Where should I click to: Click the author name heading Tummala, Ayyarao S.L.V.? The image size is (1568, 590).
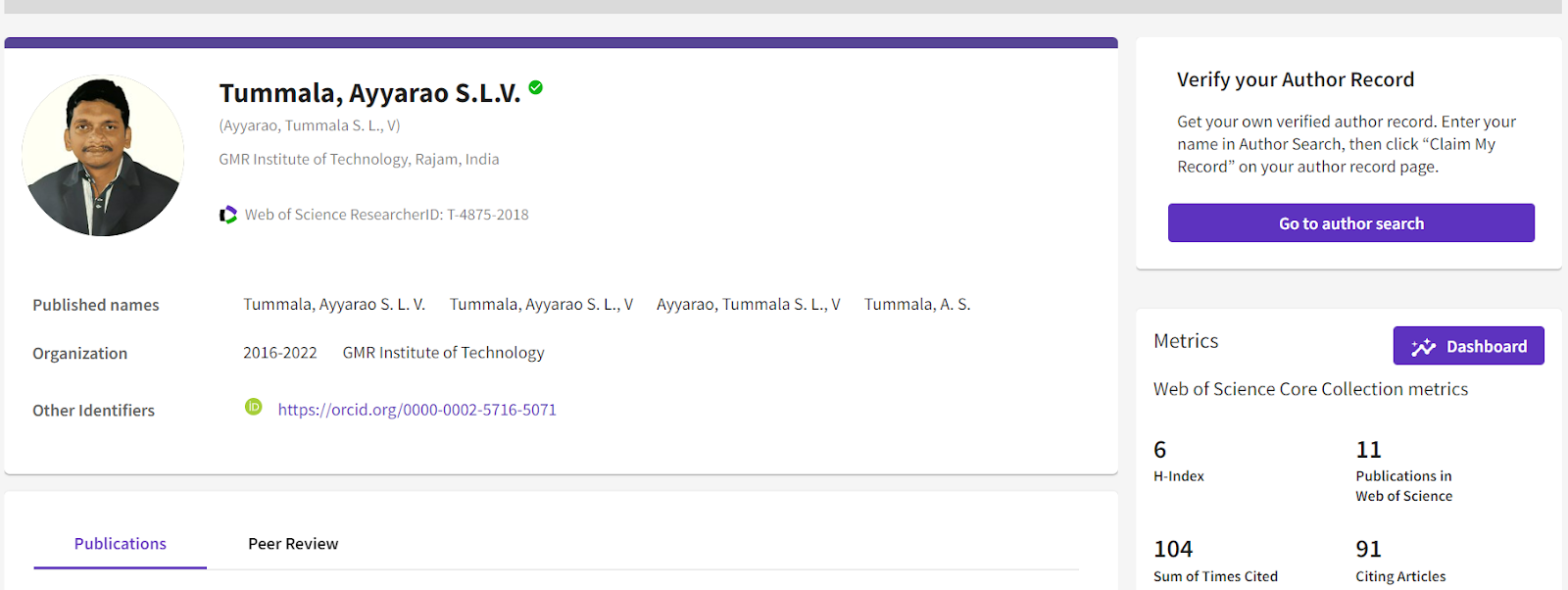(x=370, y=93)
